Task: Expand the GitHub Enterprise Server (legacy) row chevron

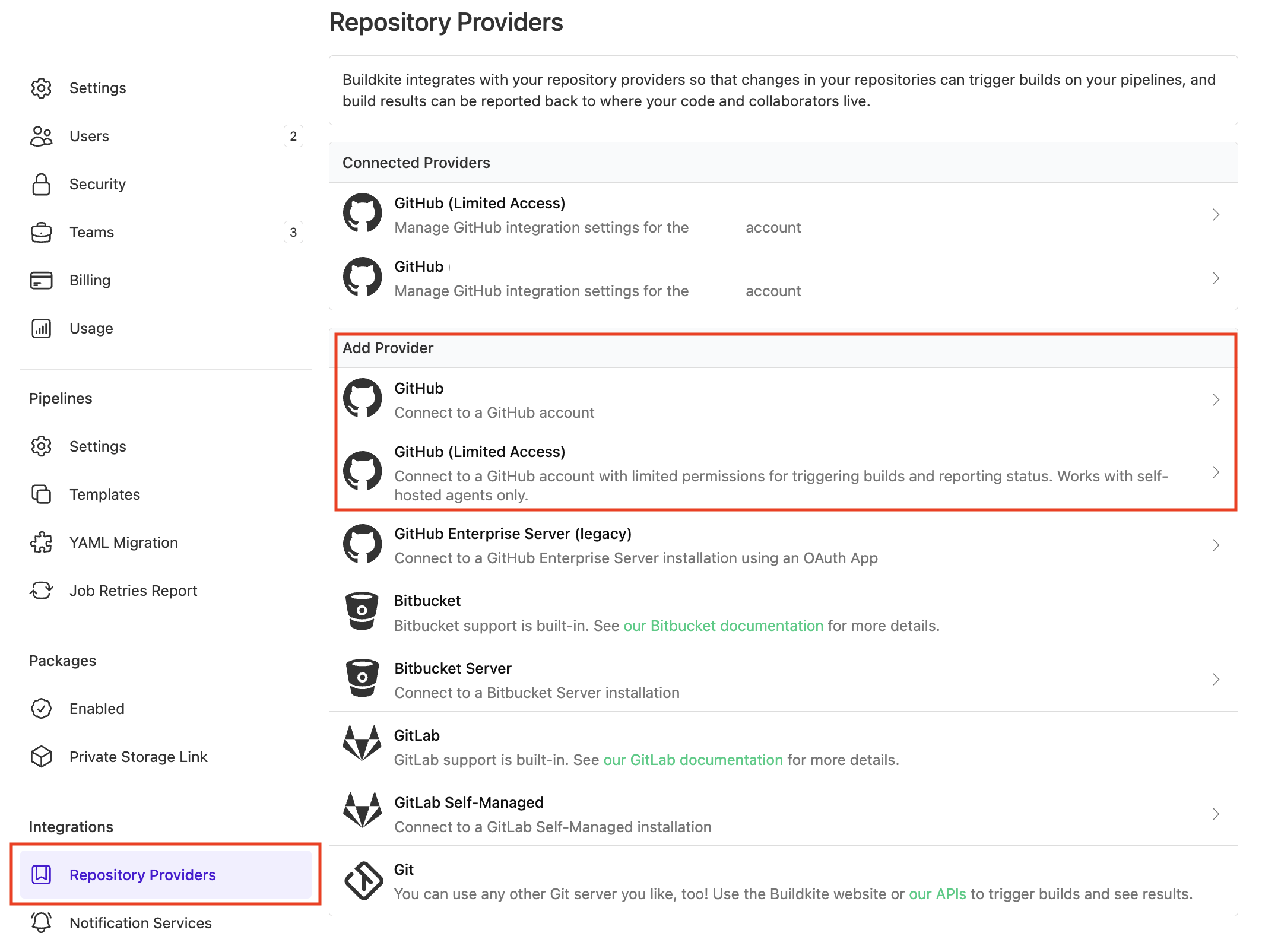Action: 1216,544
